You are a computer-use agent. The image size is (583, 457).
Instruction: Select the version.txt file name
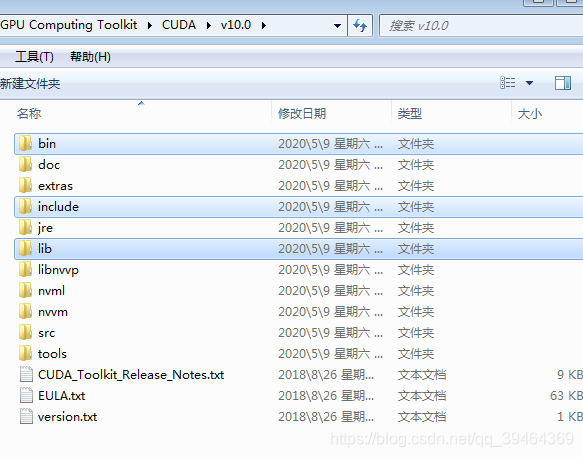(x=67, y=416)
